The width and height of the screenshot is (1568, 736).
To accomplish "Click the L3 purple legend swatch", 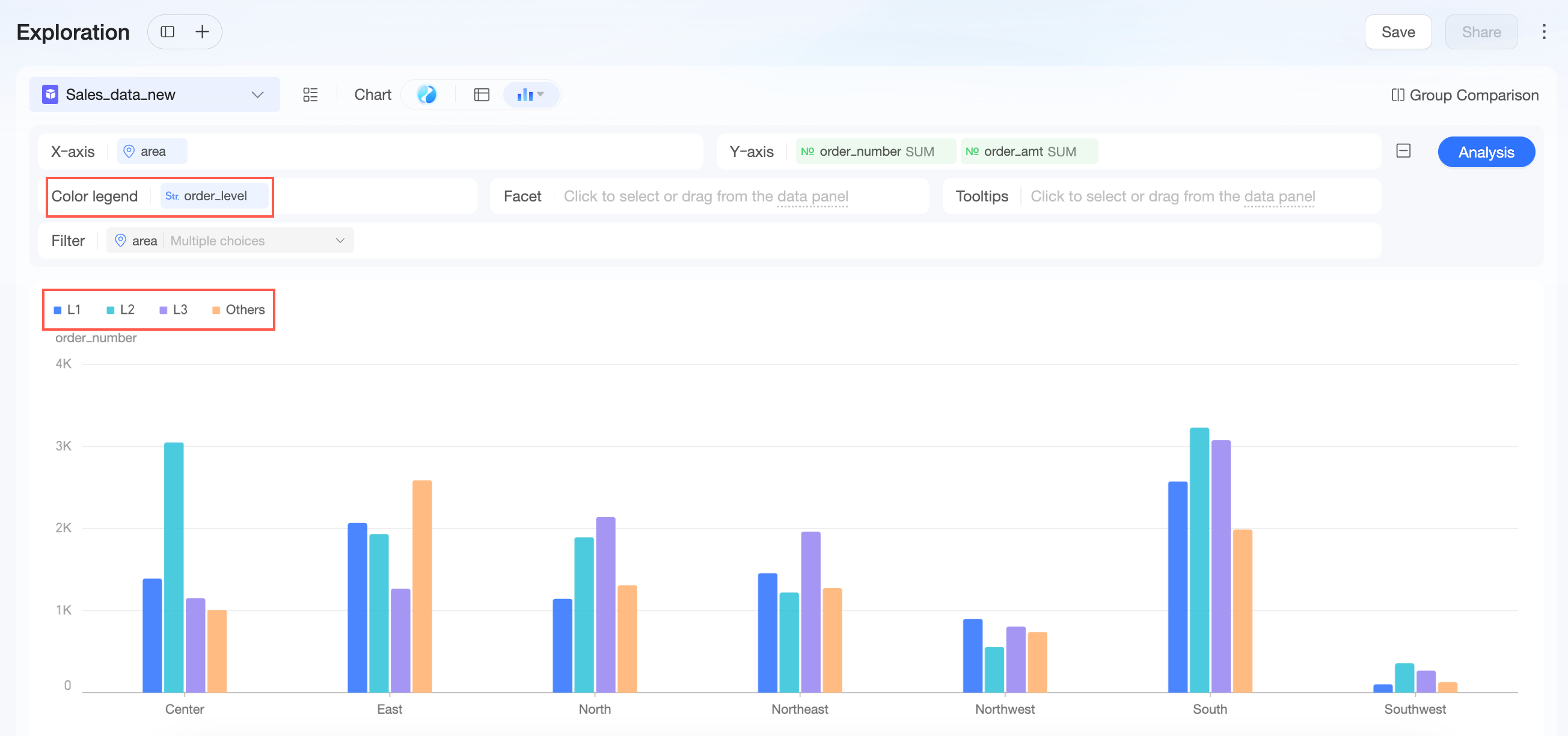I will pyautogui.click(x=163, y=310).
